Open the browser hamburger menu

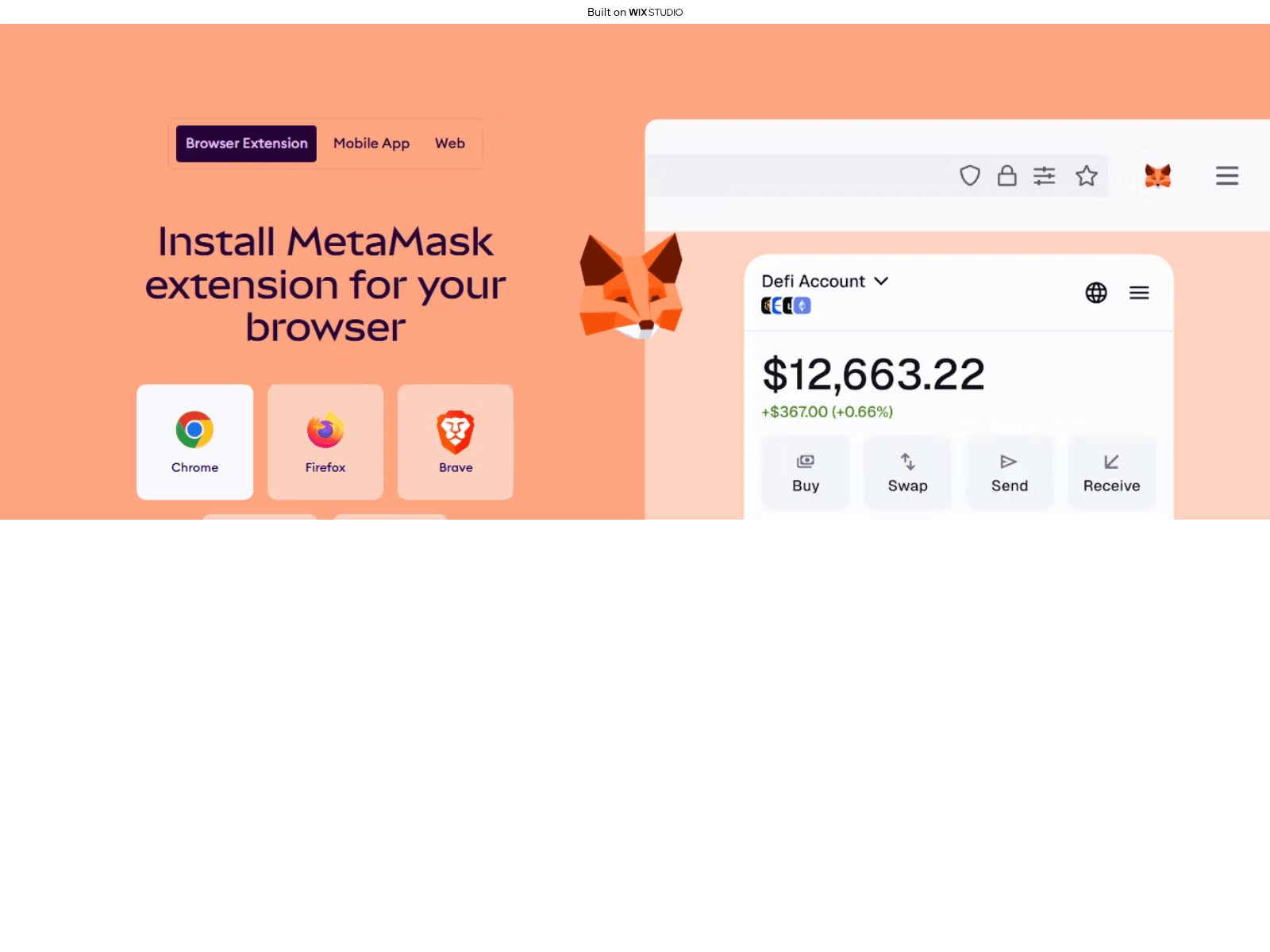pos(1227,175)
